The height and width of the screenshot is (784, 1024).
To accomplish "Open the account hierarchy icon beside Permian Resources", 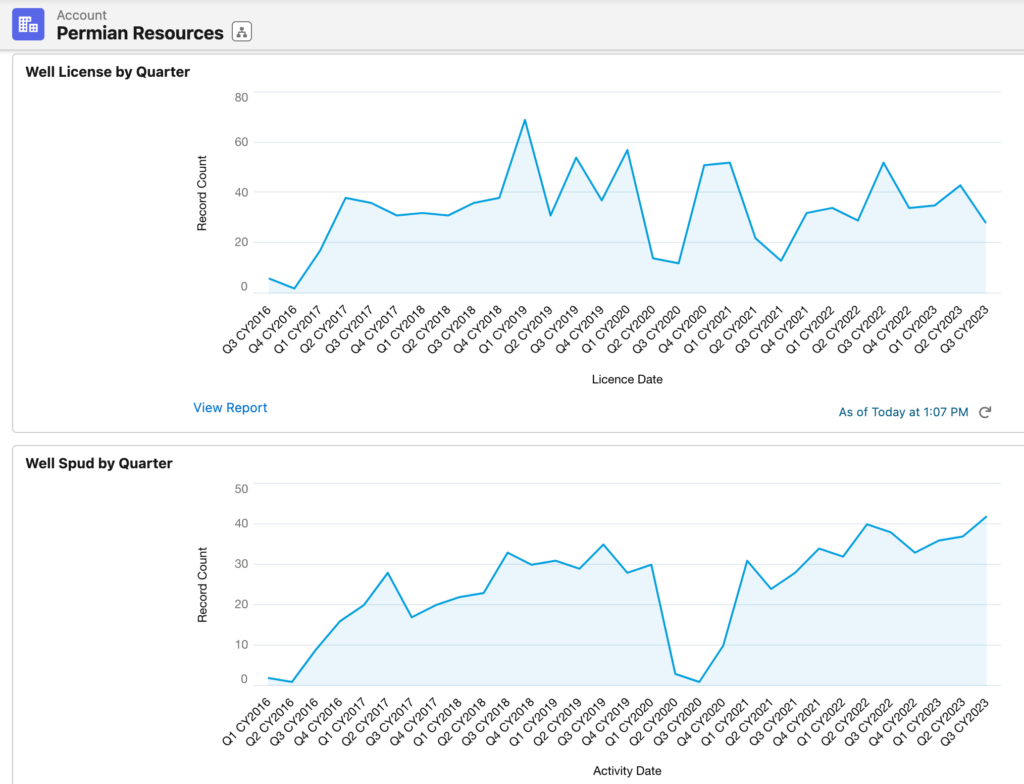I will point(241,32).
